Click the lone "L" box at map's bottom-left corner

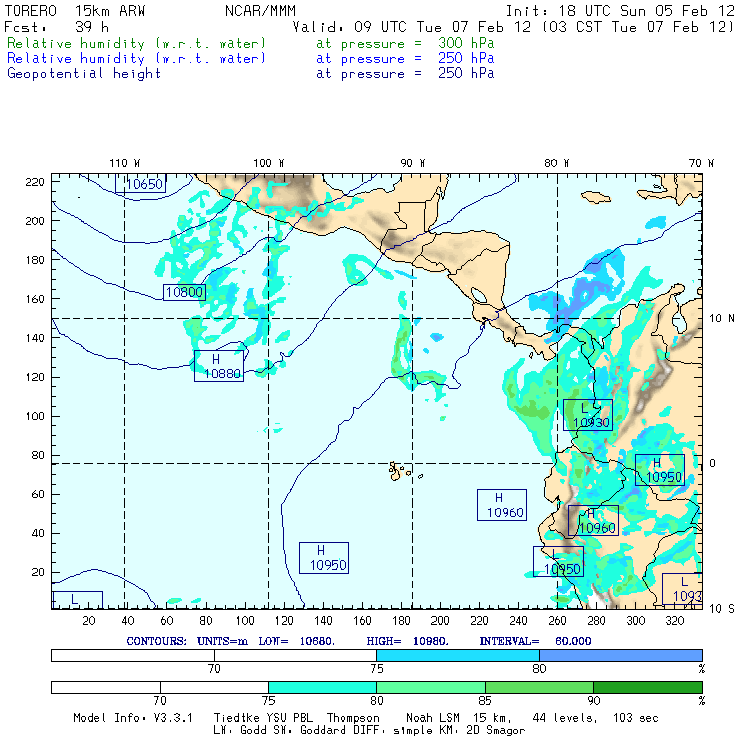77,600
